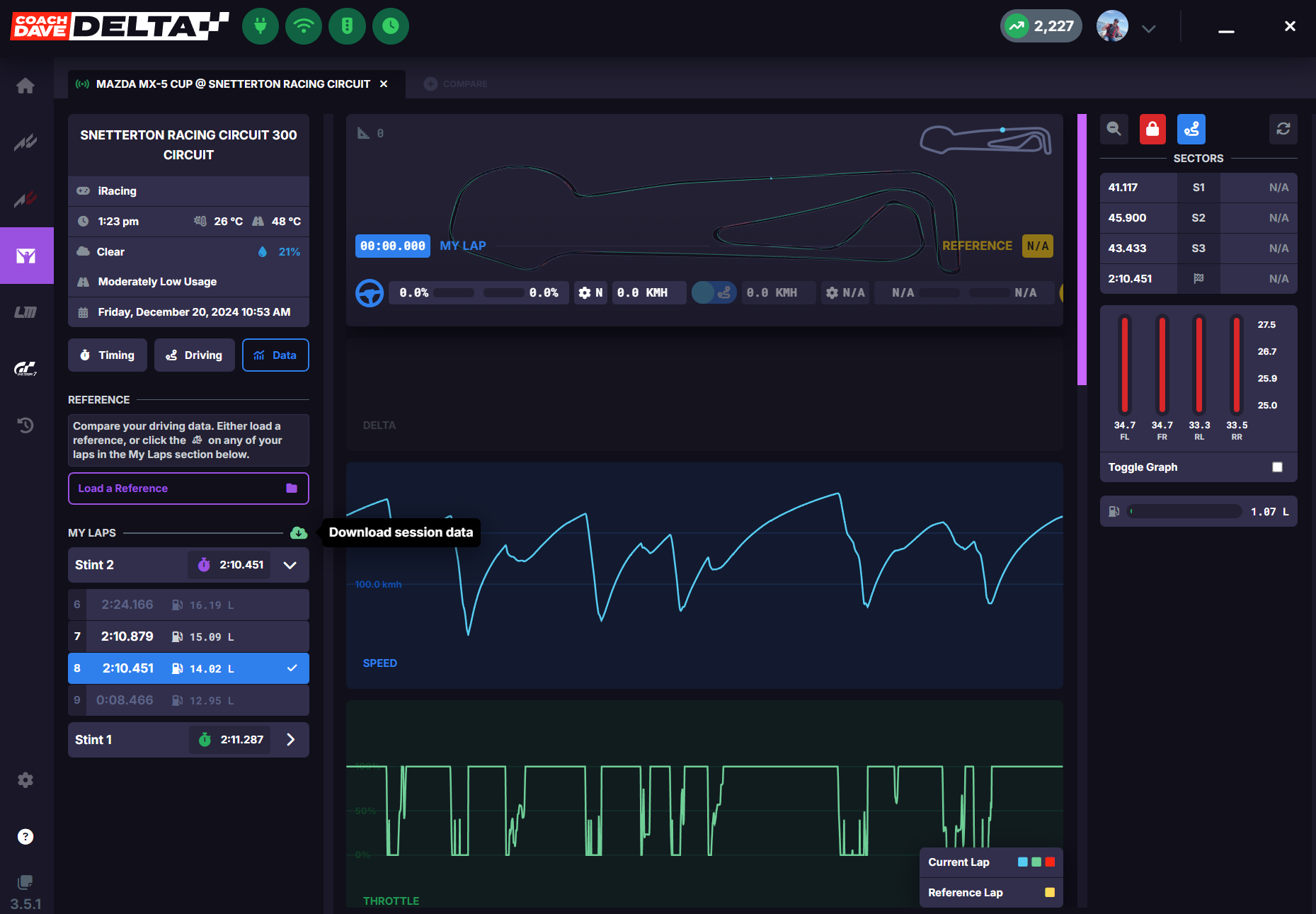Click the Home icon in the sidebar

[x=25, y=86]
